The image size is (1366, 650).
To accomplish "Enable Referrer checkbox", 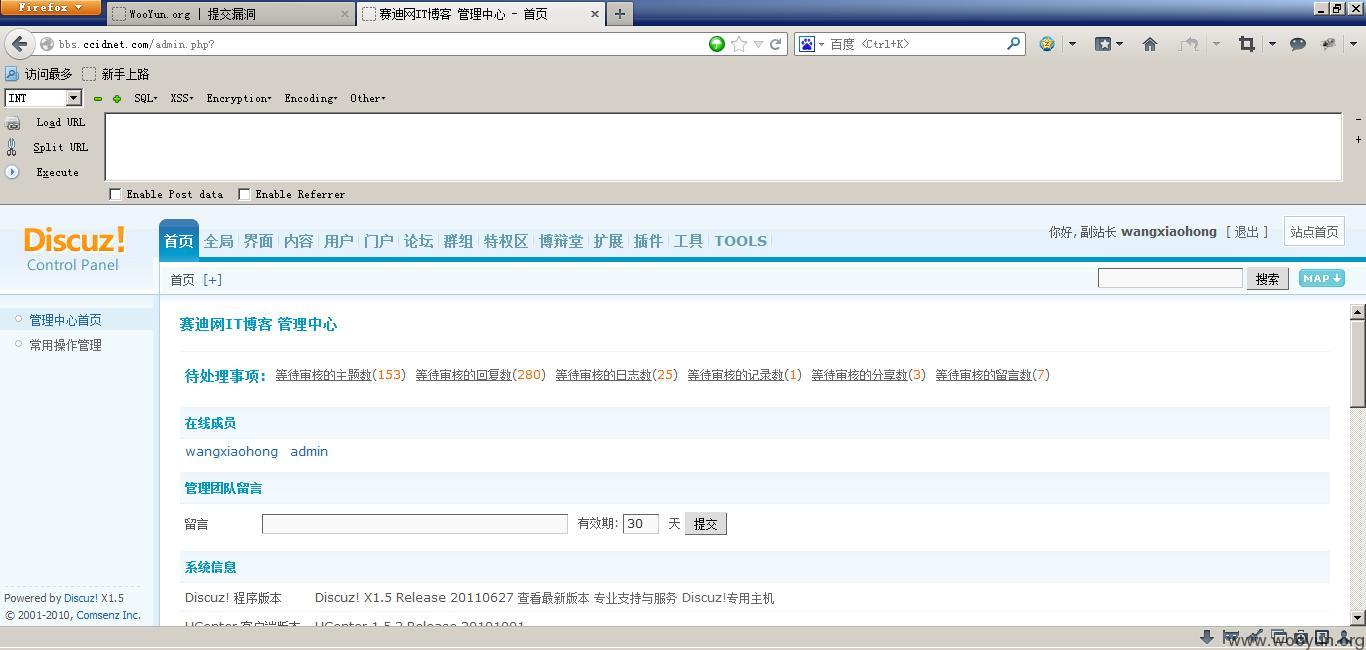I will click(244, 194).
